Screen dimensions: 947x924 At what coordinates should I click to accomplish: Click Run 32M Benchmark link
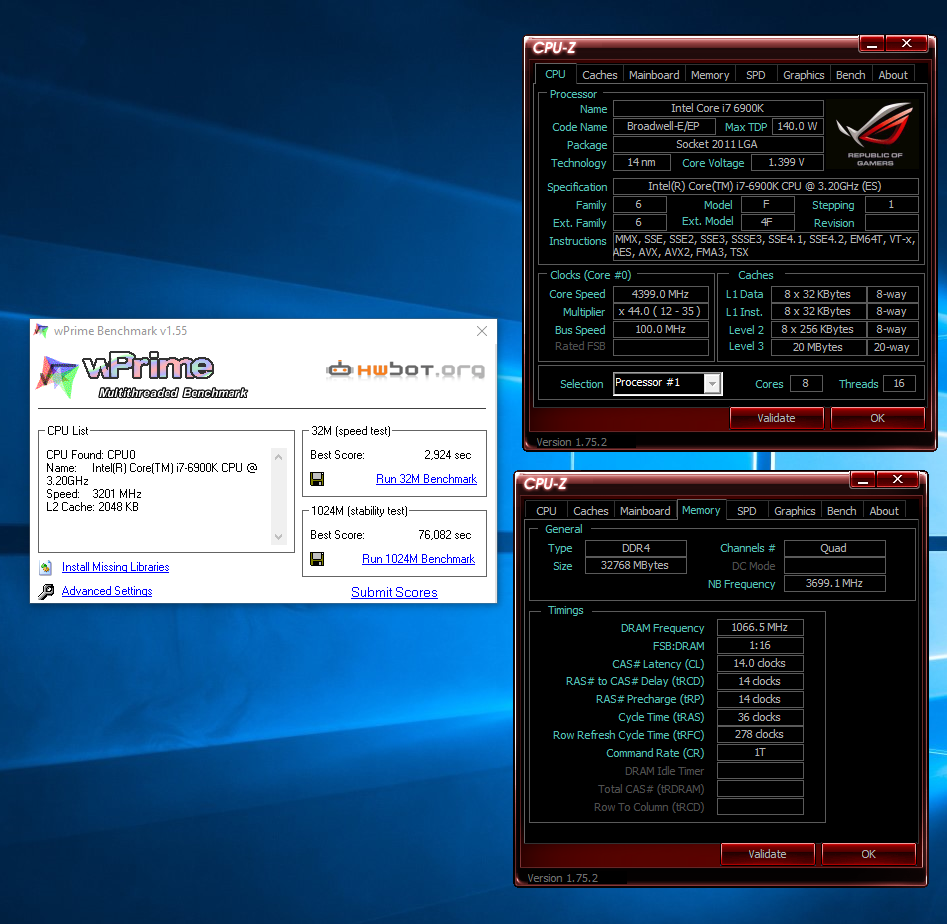pos(426,479)
